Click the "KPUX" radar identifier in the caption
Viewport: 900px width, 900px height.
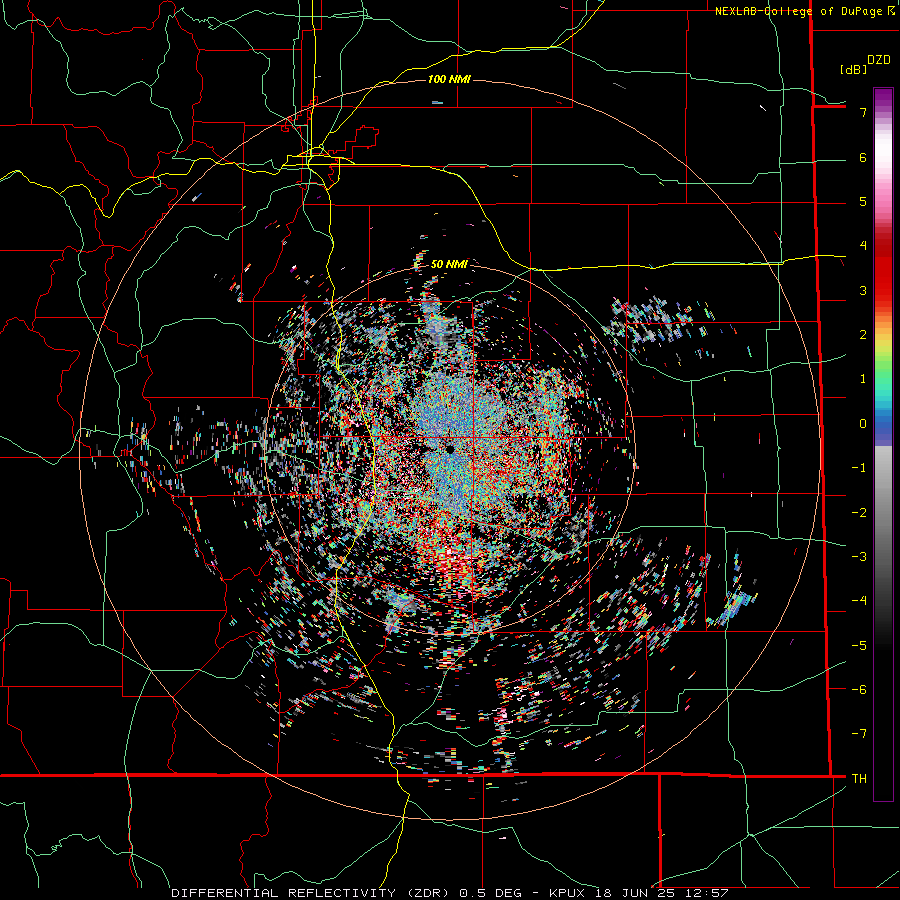[x=567, y=893]
